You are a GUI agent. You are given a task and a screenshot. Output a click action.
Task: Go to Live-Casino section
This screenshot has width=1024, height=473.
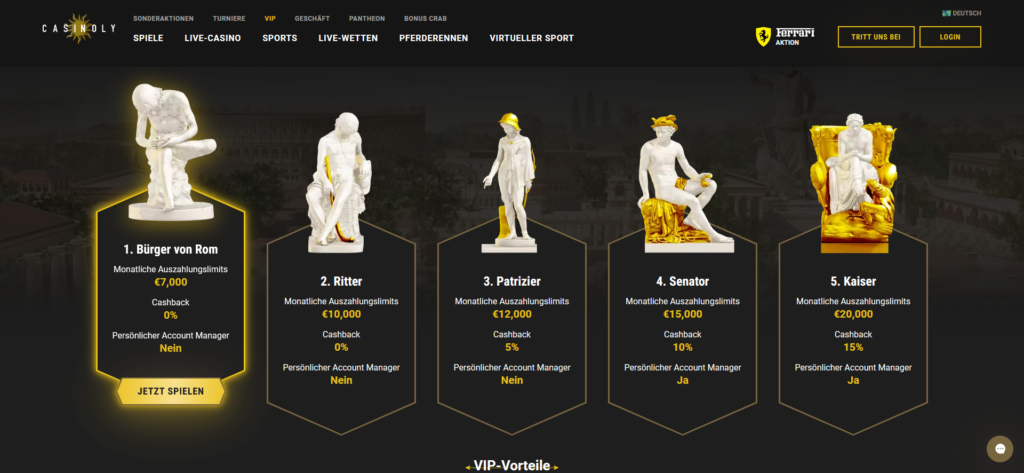(x=213, y=38)
